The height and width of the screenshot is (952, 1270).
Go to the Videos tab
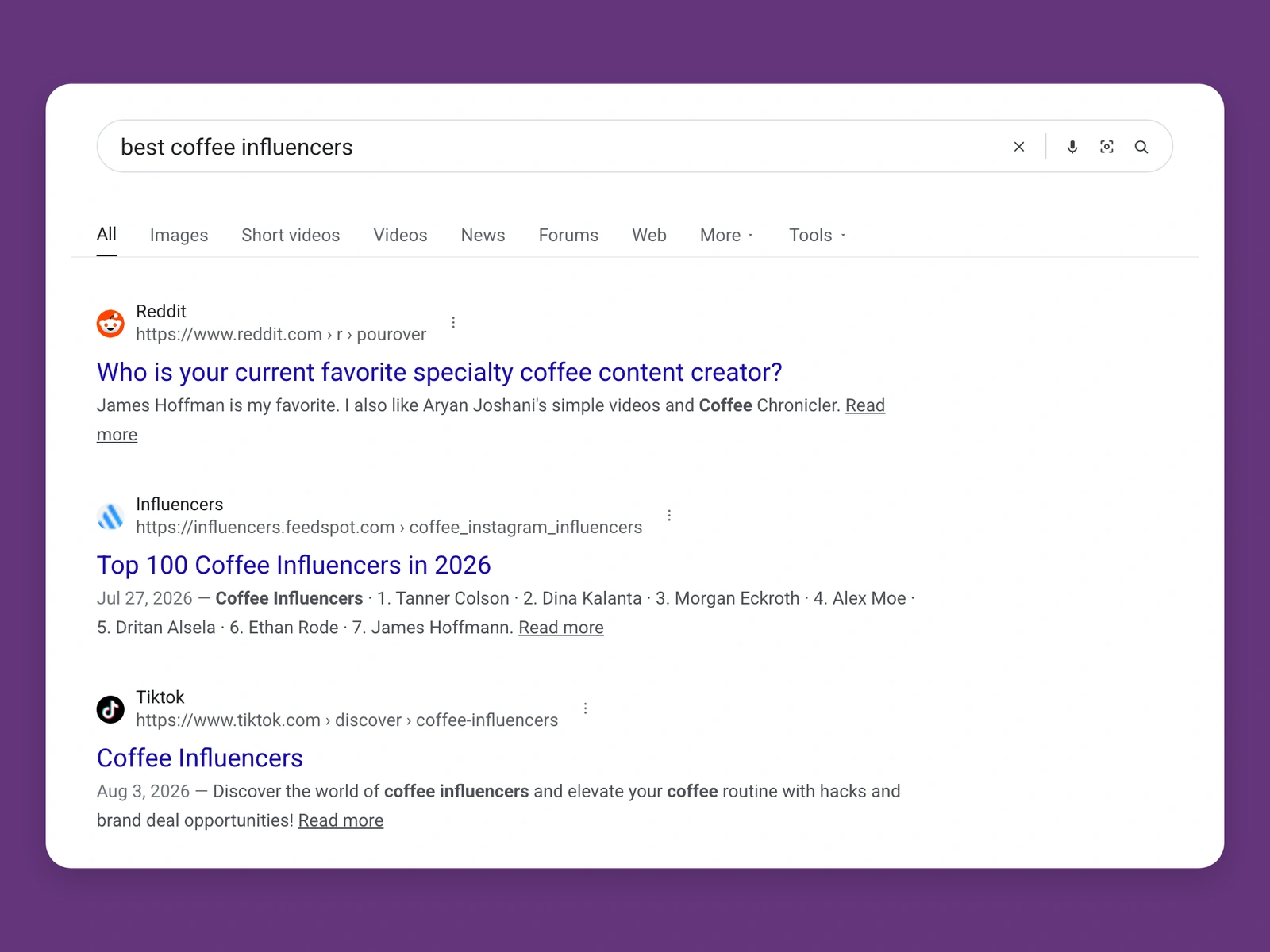(x=400, y=235)
